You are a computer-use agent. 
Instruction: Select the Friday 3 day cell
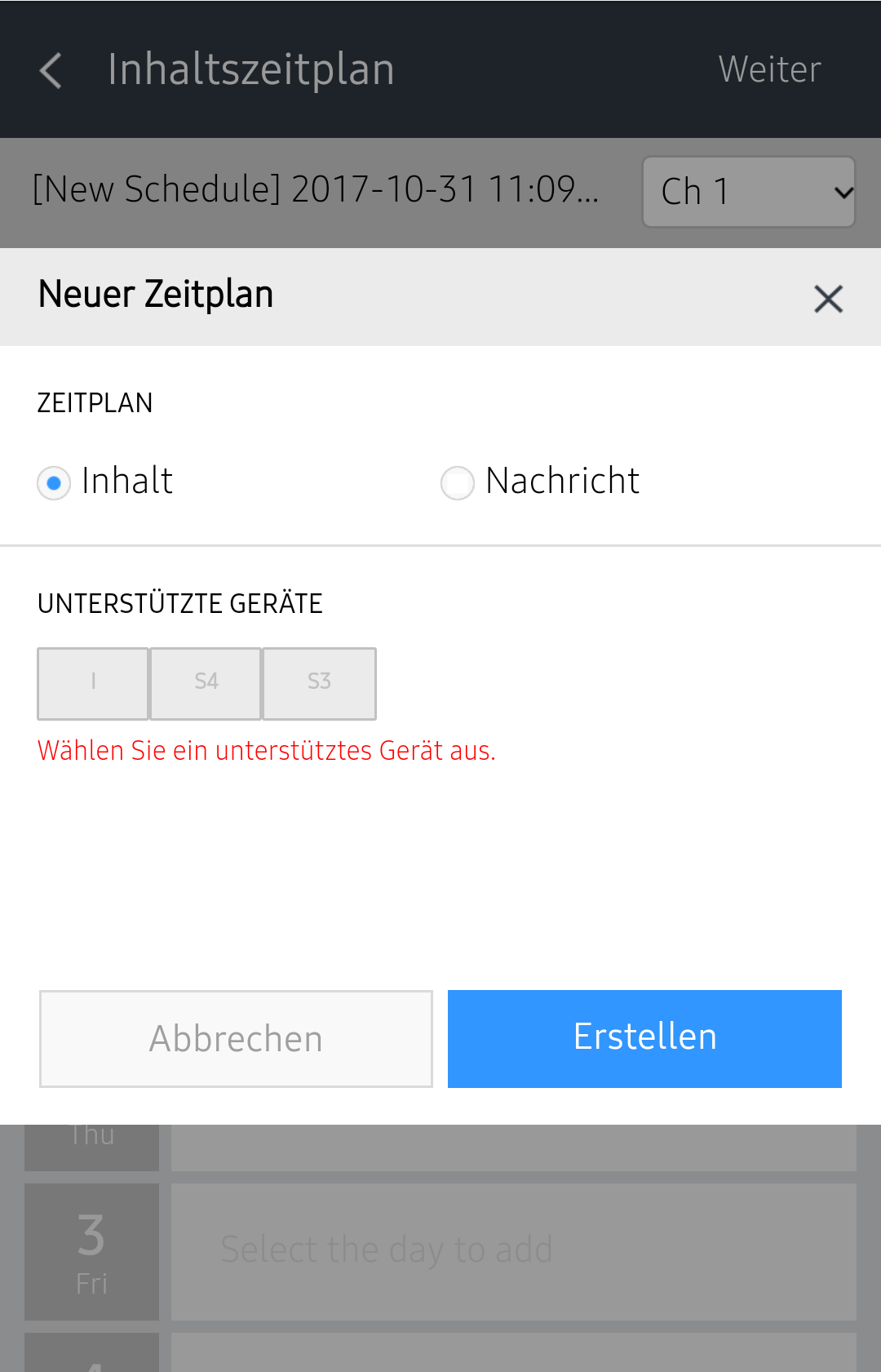click(91, 1251)
